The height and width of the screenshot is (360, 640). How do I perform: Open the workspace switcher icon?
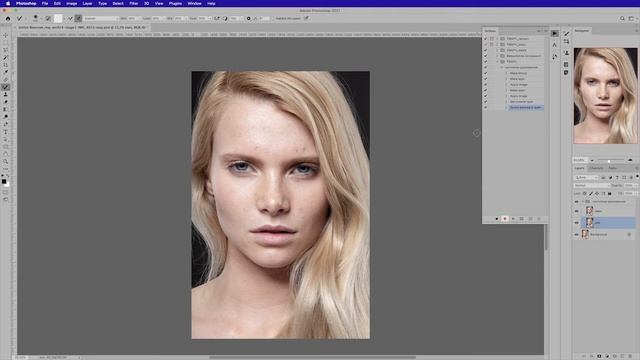(x=631, y=18)
